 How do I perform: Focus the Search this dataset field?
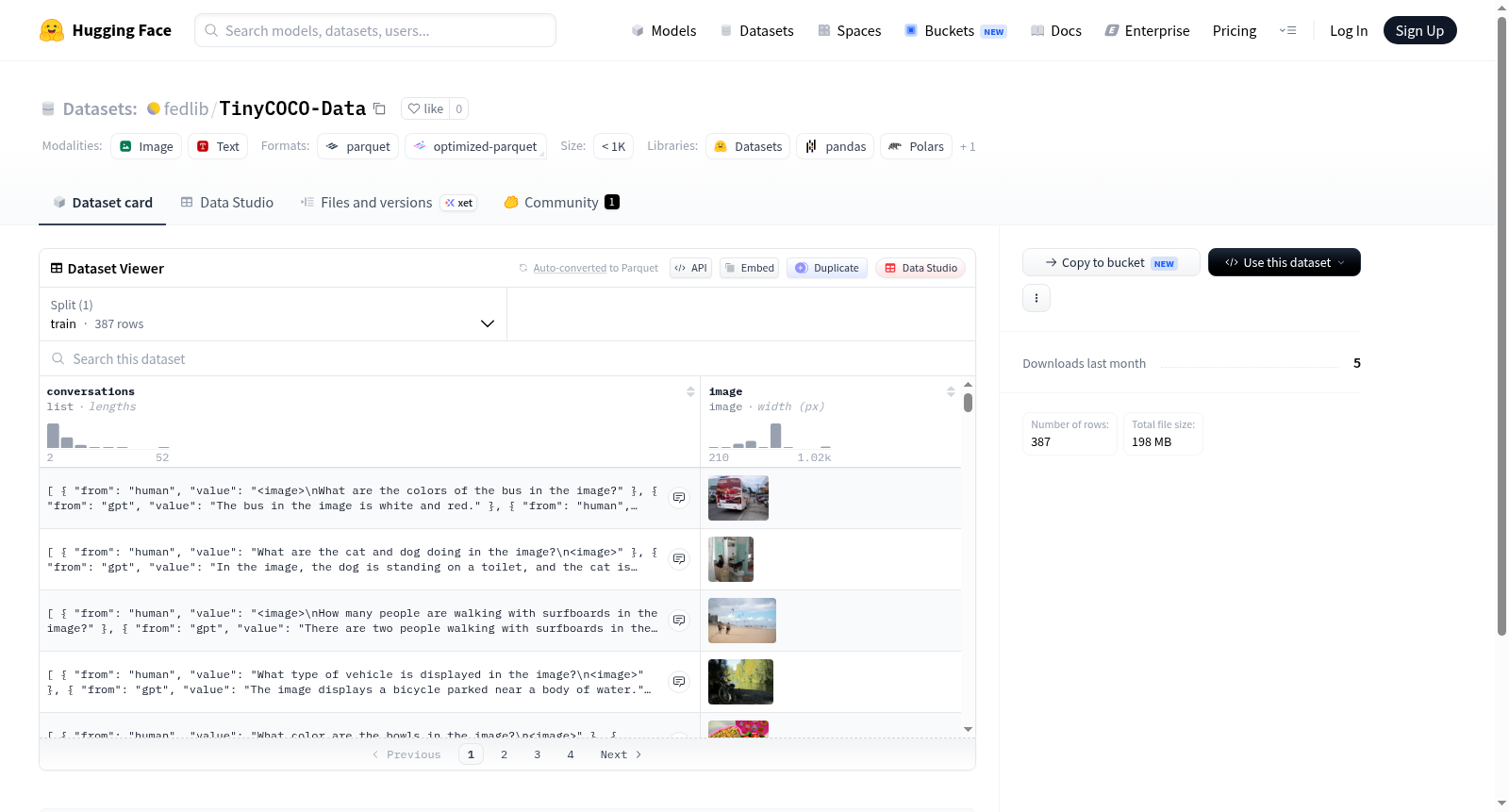pos(507,359)
